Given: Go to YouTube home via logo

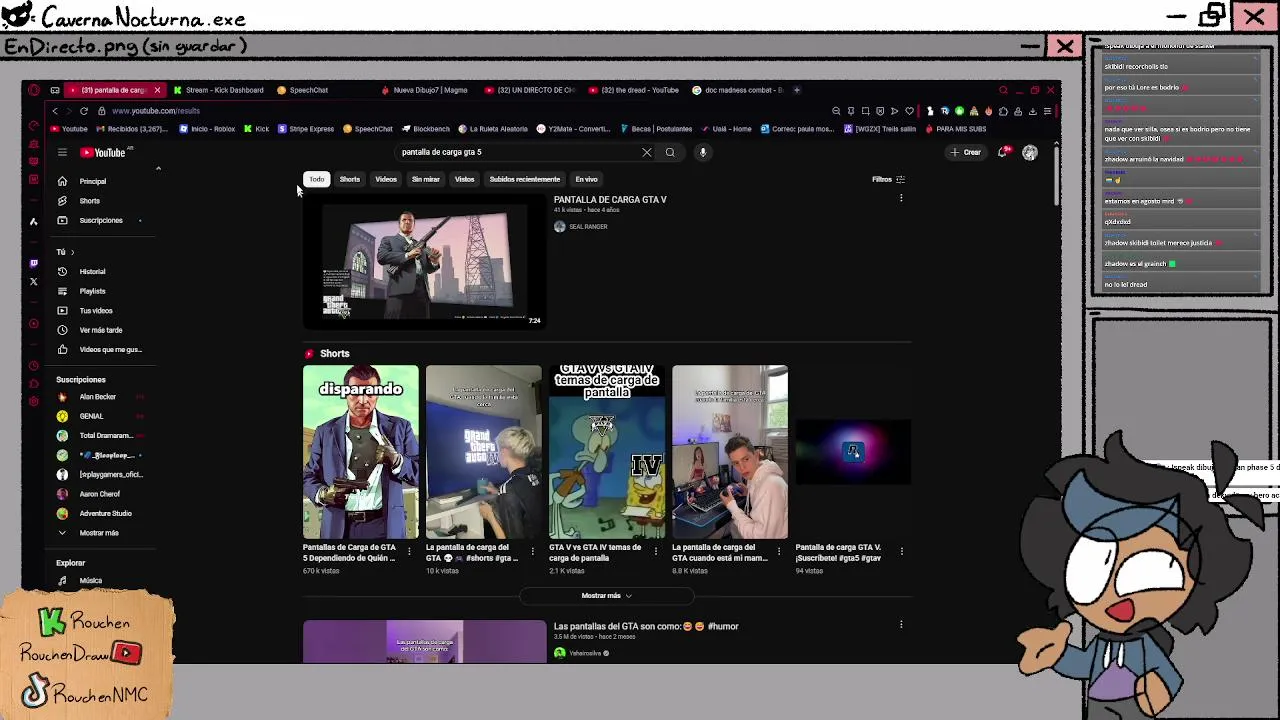Looking at the screenshot, I should click(103, 153).
